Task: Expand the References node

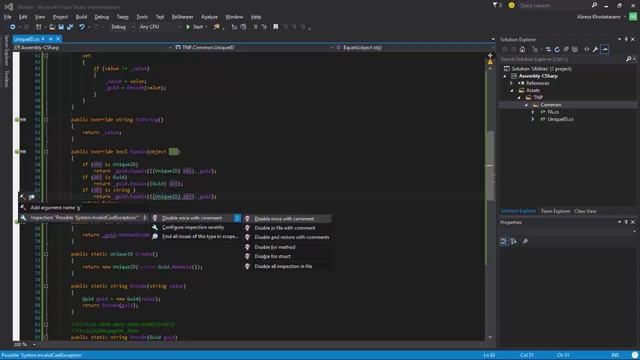Action: 511,83
